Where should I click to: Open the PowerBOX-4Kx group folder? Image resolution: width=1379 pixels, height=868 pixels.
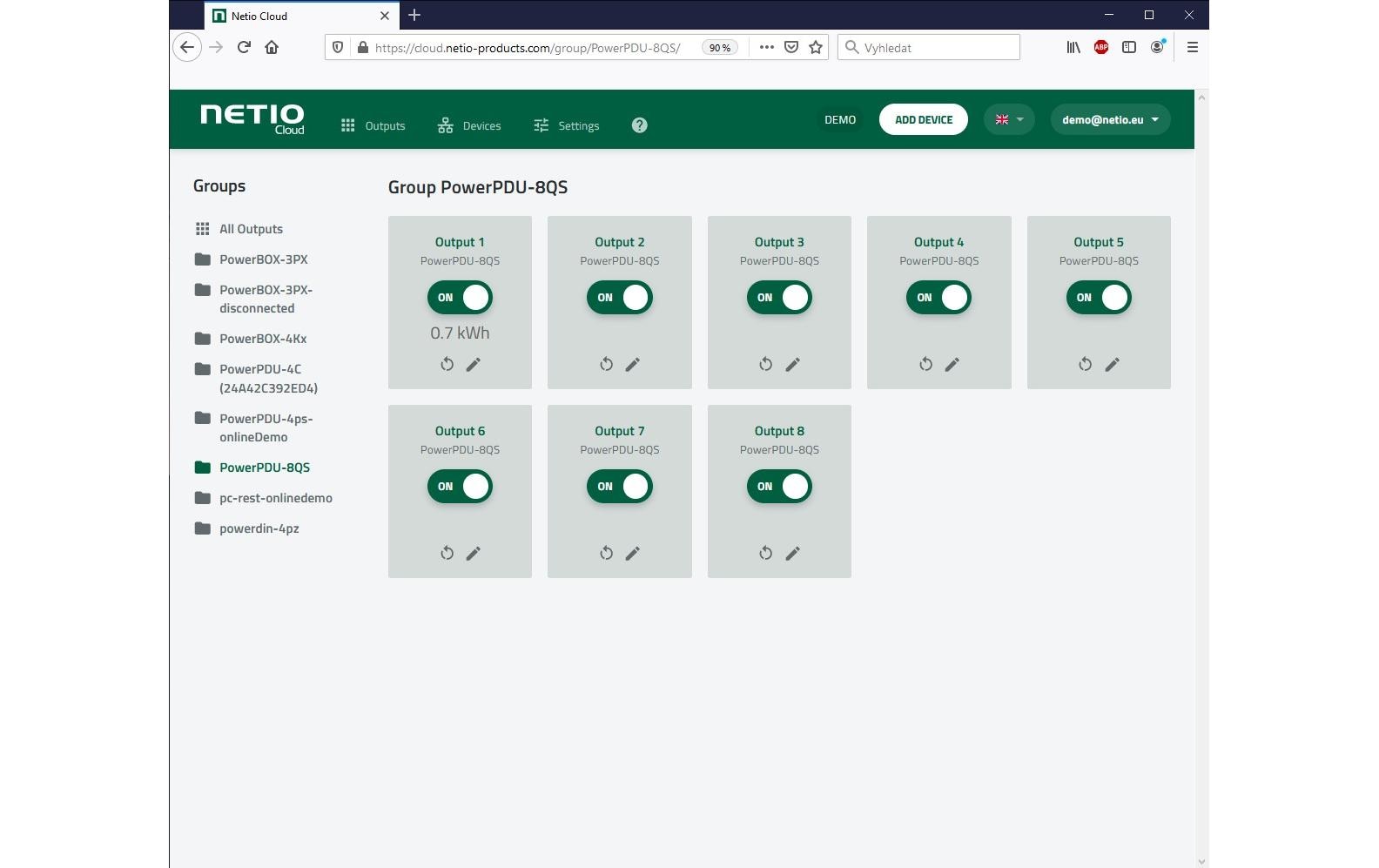click(251, 339)
